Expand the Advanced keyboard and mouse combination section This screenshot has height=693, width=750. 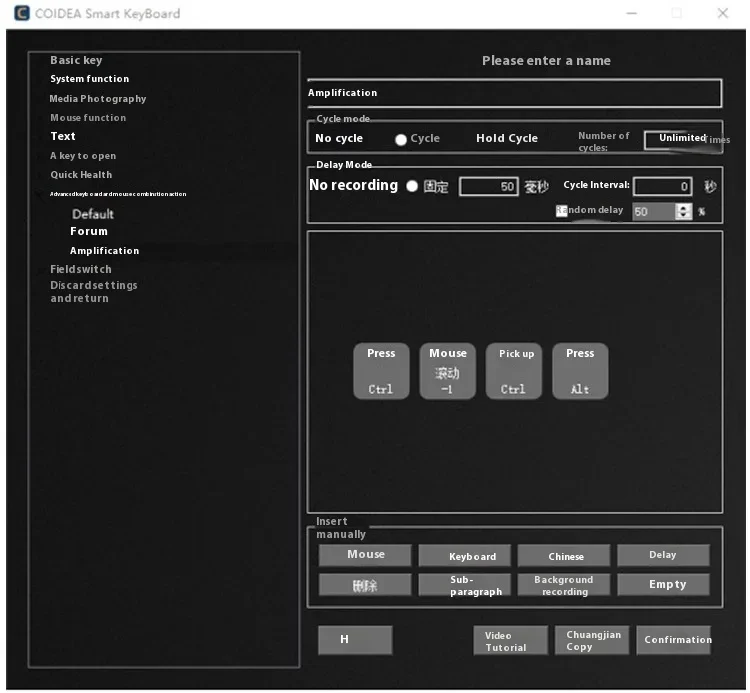coord(118,194)
